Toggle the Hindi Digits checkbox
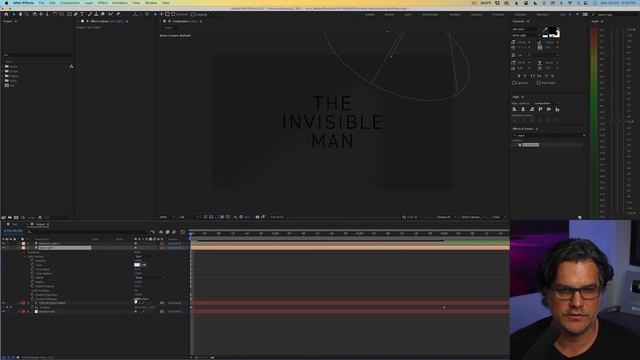Image resolution: width=640 pixels, height=360 pixels. [539, 83]
